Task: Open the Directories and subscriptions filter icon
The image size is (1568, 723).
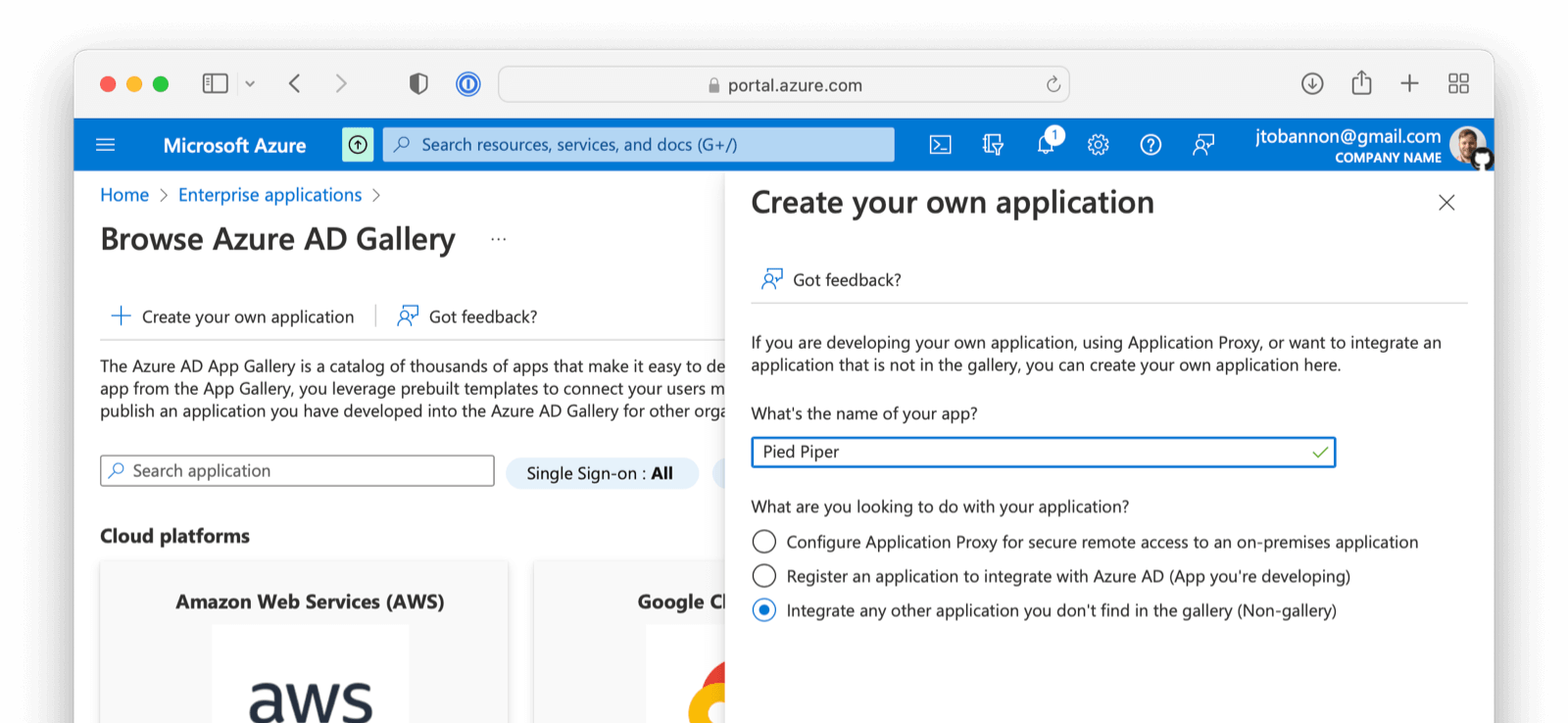Action: pos(993,145)
